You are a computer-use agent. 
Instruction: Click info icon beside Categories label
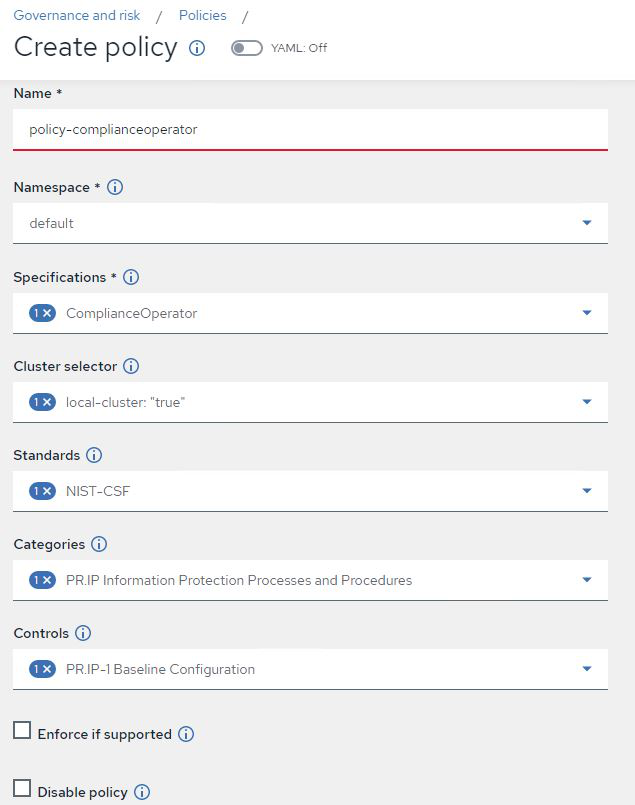[99, 545]
